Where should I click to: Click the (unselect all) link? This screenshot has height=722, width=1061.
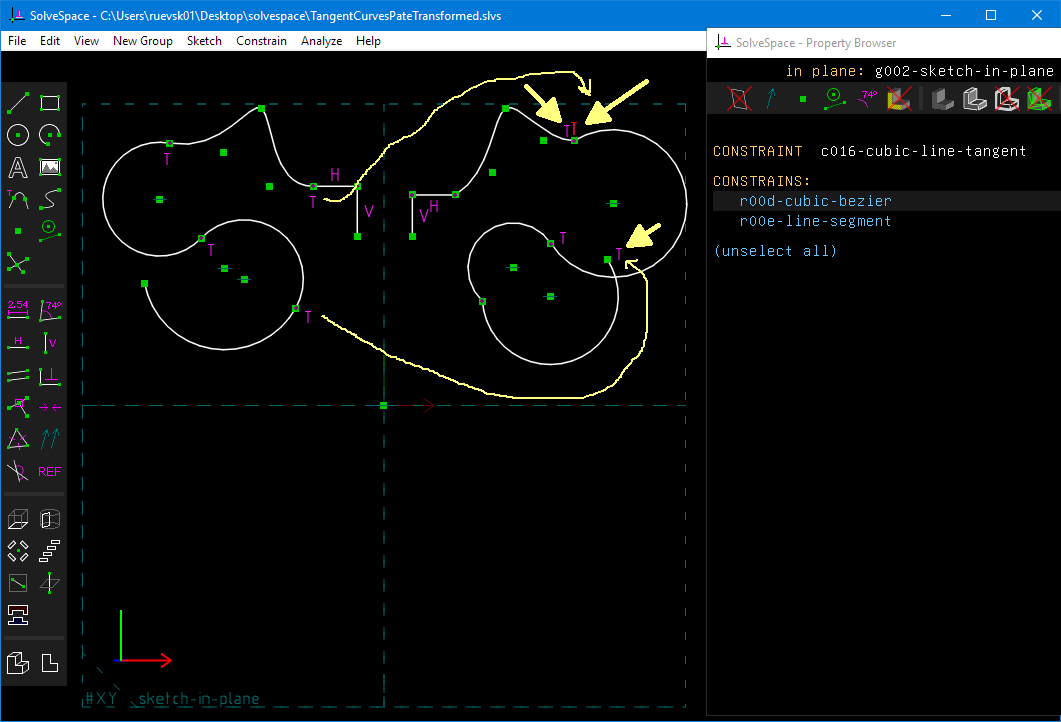[x=775, y=251]
